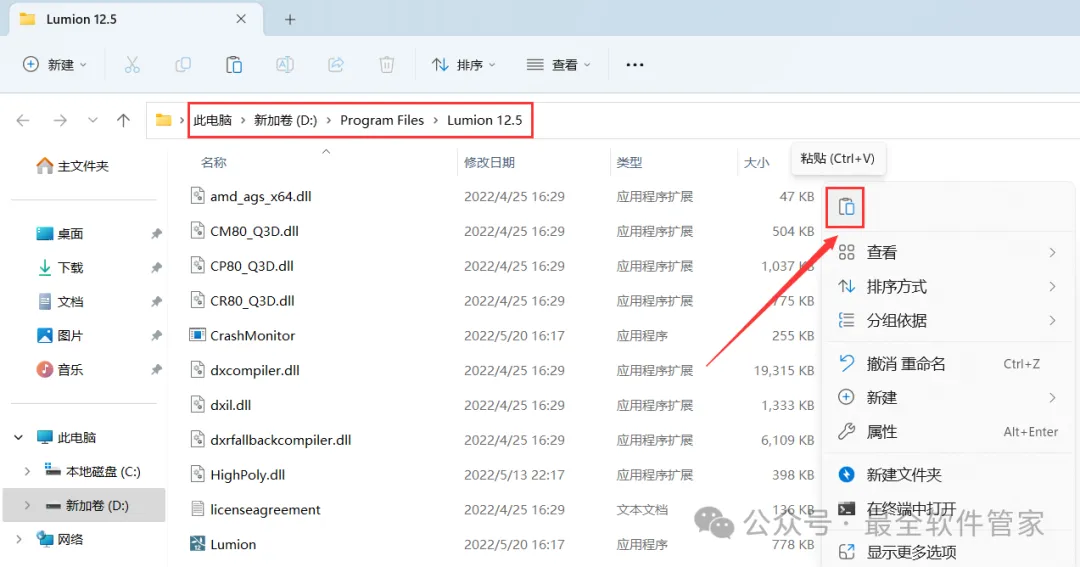Expand the 新加卷 (D:) tree node

27,506
